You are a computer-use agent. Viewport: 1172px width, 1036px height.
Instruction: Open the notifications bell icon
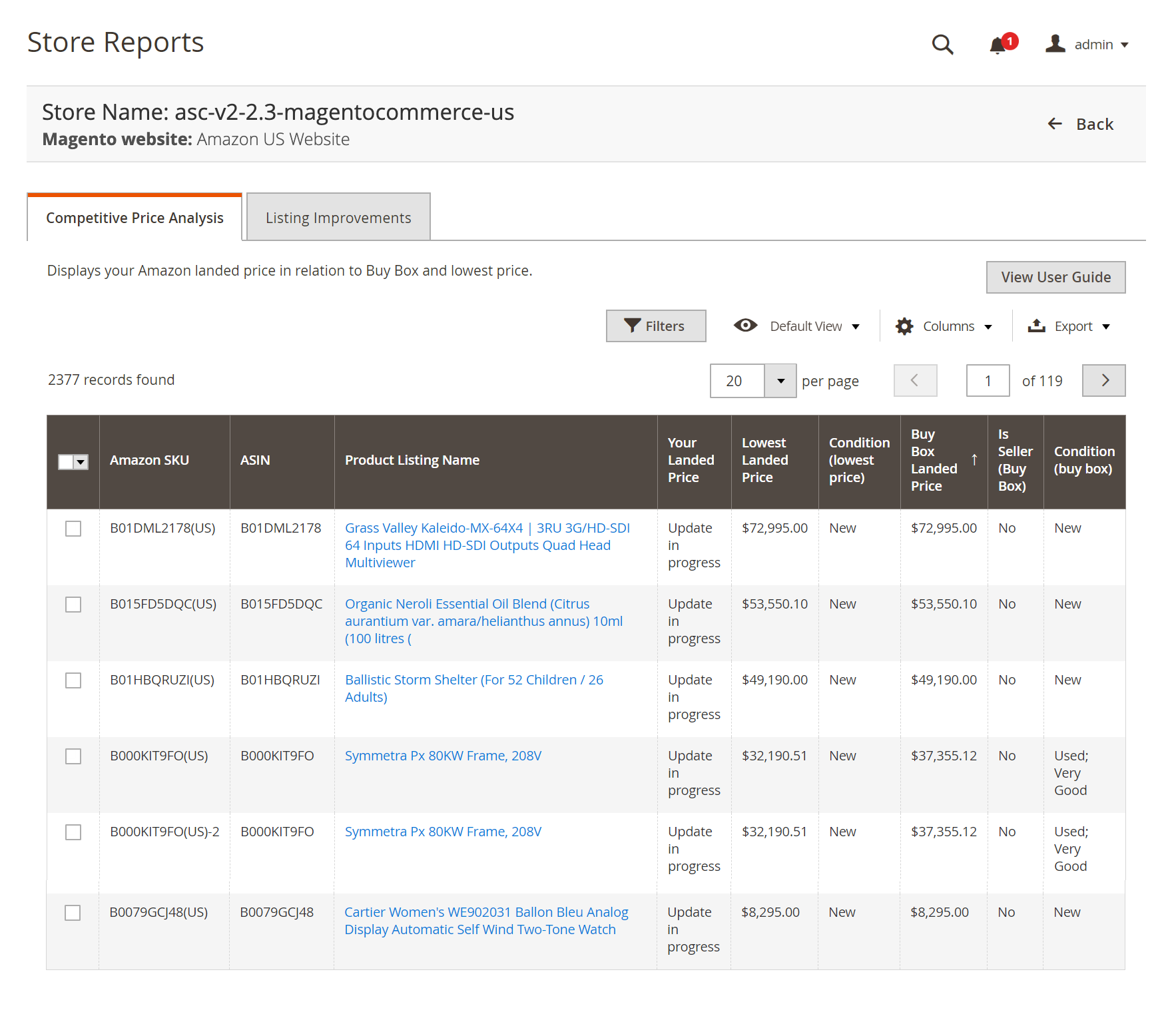click(x=998, y=45)
